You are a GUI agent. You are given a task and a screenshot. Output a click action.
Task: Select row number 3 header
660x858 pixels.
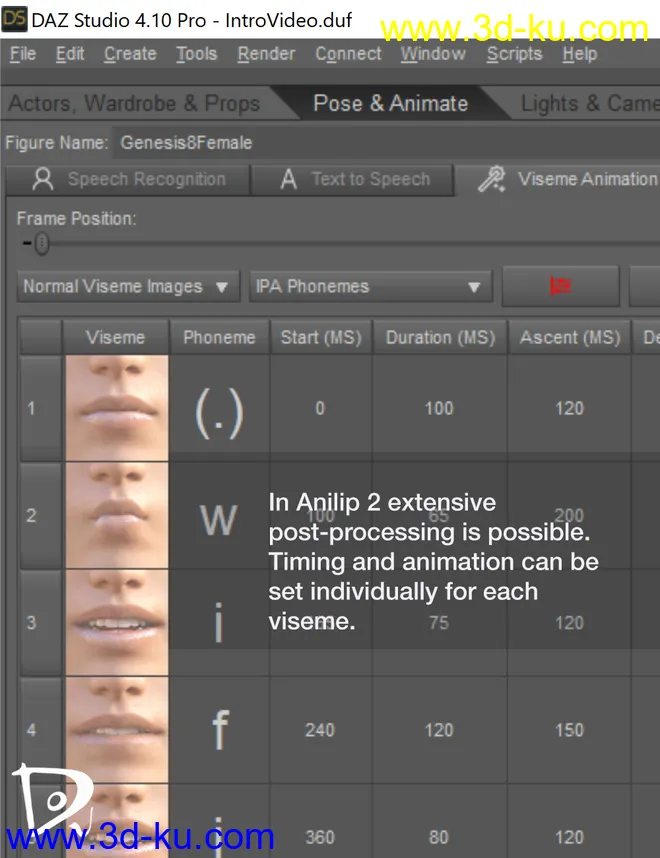click(40, 623)
